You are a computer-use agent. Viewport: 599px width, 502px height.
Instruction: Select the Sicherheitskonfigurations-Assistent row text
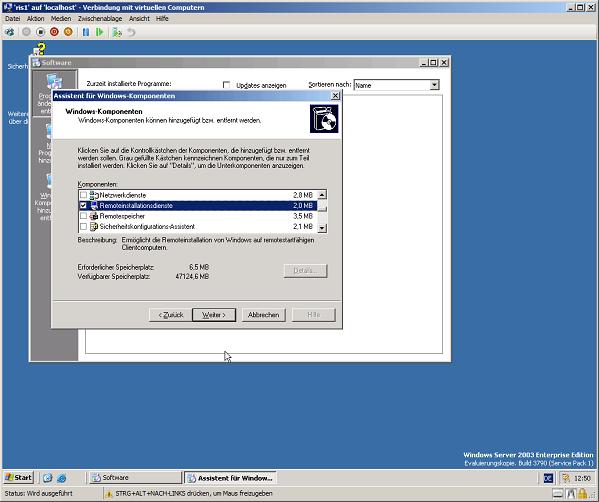(x=147, y=227)
